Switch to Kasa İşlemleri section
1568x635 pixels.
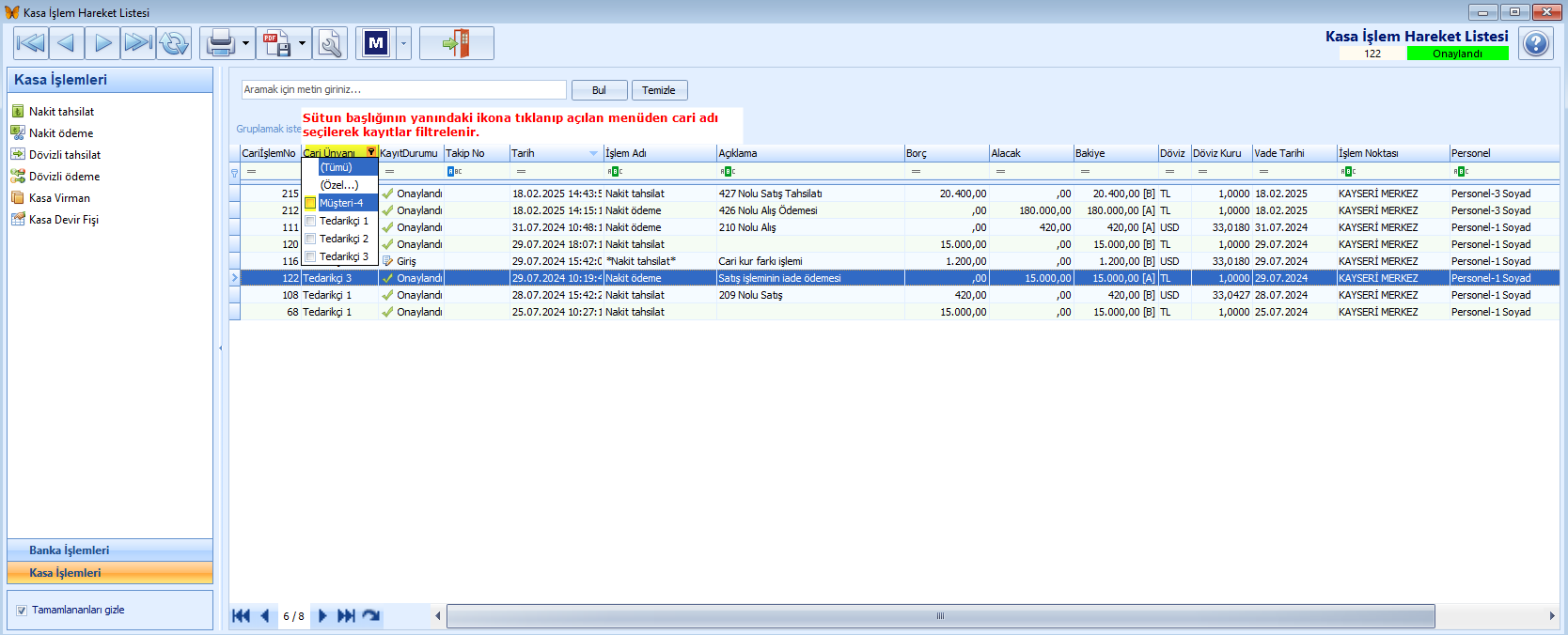click(110, 573)
